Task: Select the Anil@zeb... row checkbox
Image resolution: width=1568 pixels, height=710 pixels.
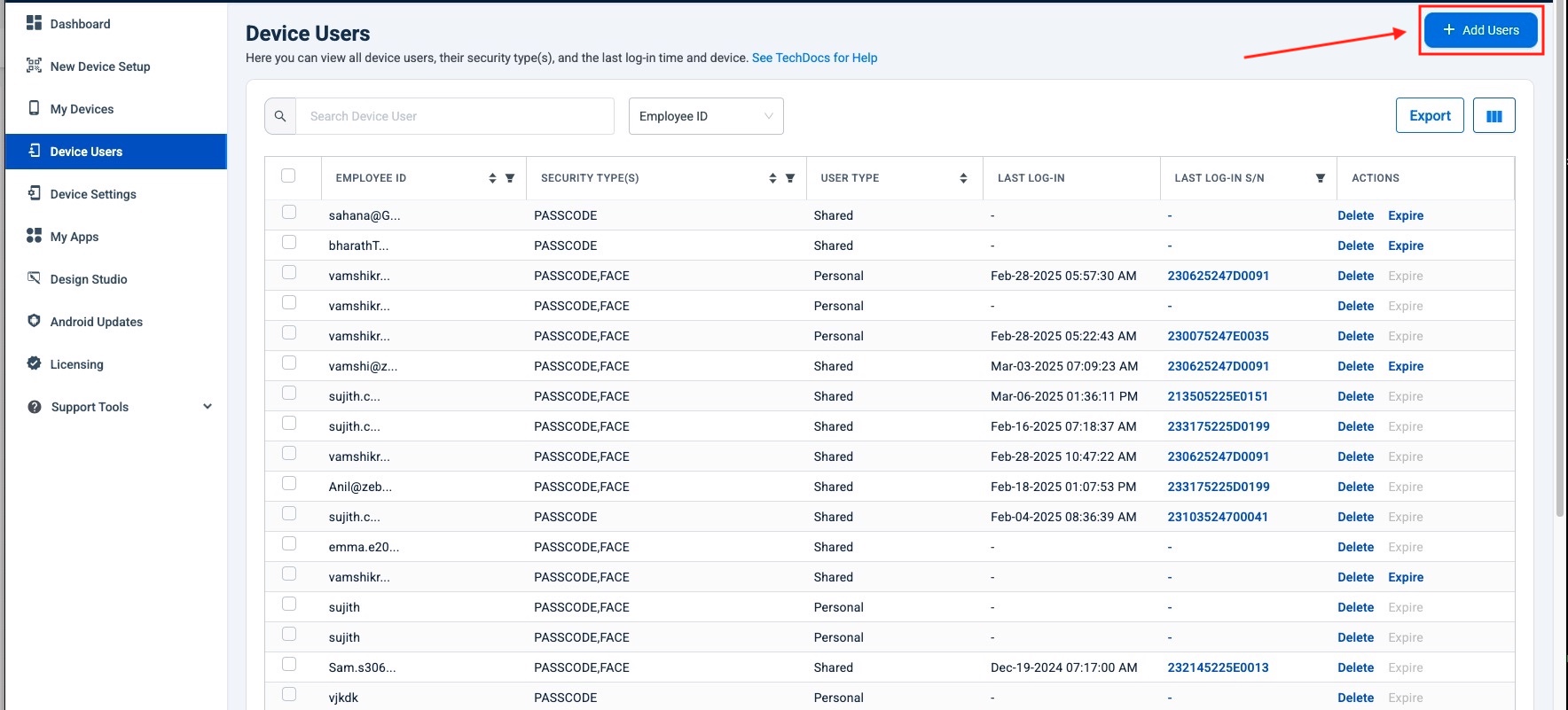Action: (x=288, y=484)
